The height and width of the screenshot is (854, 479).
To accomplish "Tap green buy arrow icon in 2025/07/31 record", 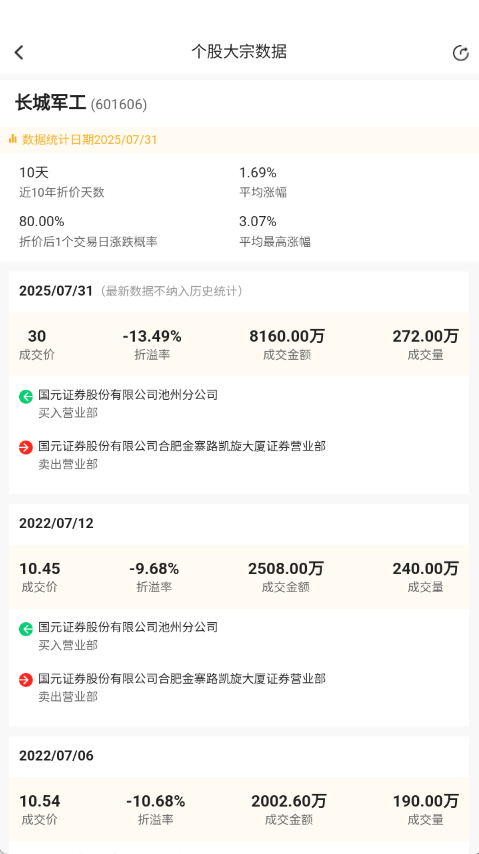I will point(26,396).
